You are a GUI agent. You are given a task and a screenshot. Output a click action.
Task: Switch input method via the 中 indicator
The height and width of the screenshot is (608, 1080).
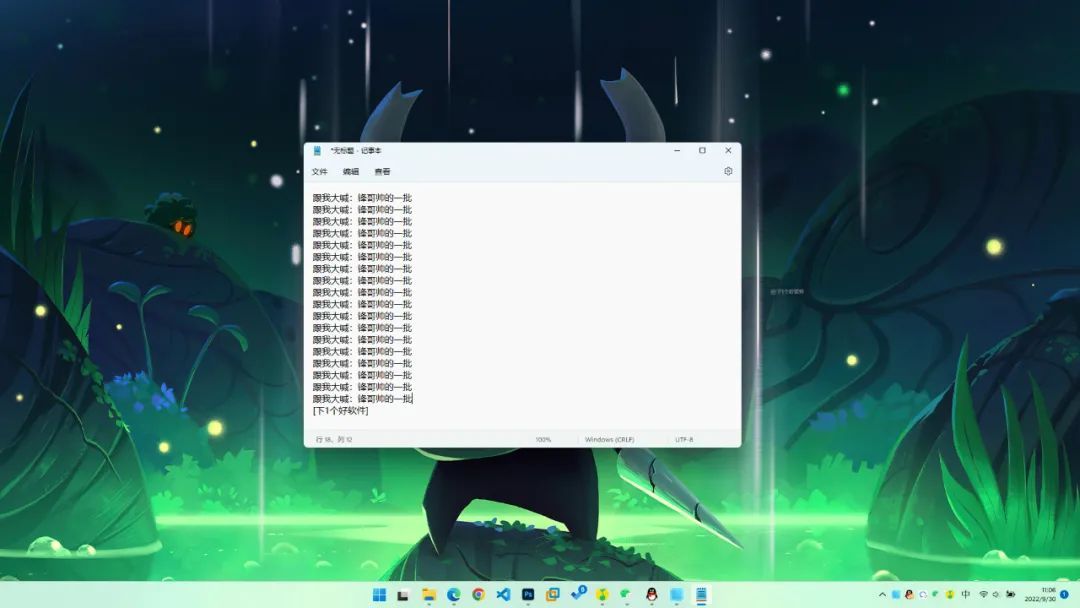click(x=966, y=594)
